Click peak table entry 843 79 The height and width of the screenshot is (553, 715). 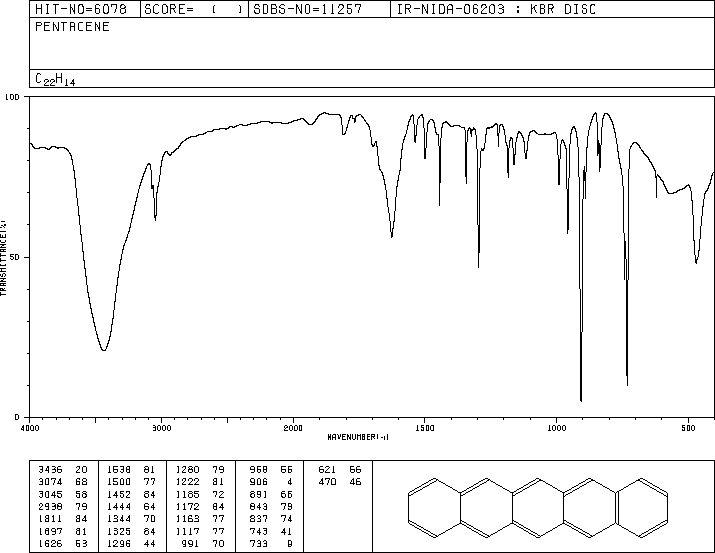[271, 506]
